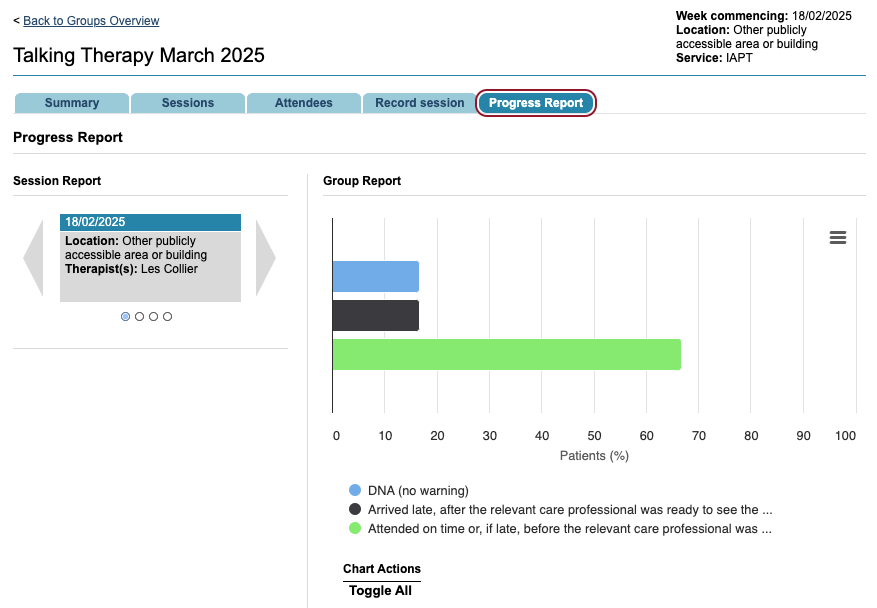Follow the Back to Groups Overview link
Screen dimensions: 877x608
pos(91,21)
